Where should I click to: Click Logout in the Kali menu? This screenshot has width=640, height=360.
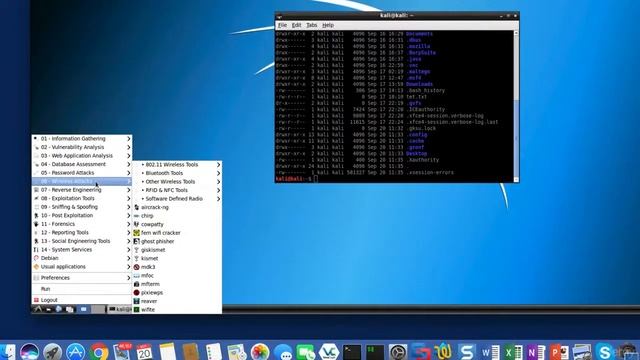click(x=82, y=300)
